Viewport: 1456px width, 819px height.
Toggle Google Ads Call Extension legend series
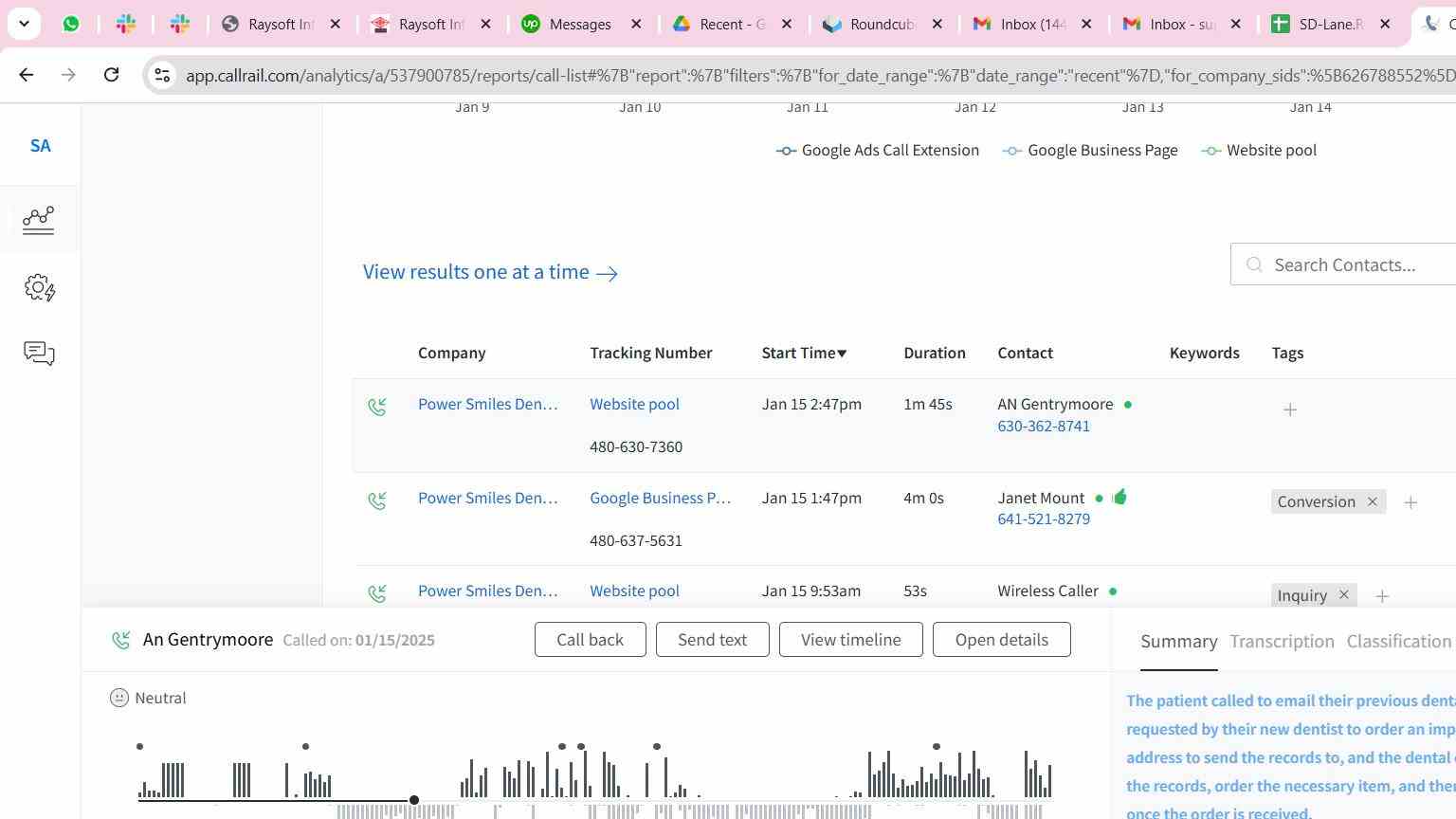tap(878, 150)
